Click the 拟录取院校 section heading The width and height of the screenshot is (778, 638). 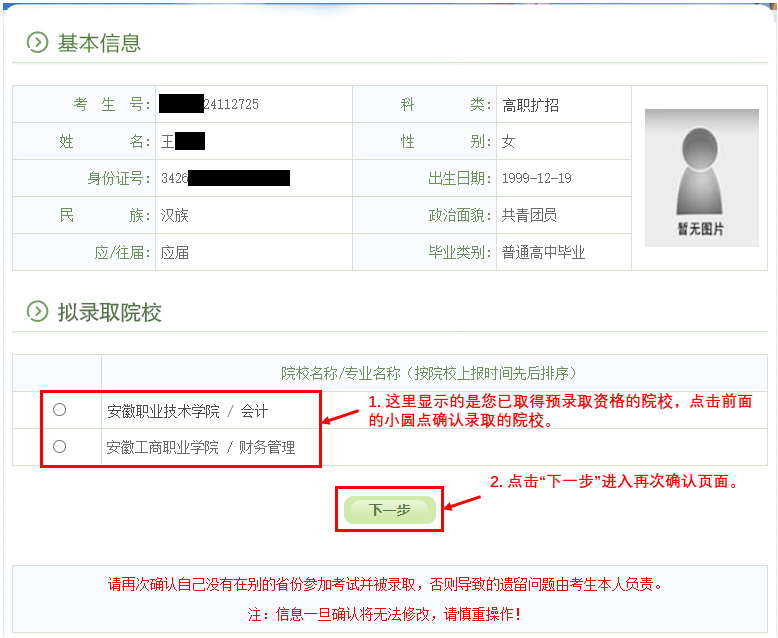coord(109,313)
